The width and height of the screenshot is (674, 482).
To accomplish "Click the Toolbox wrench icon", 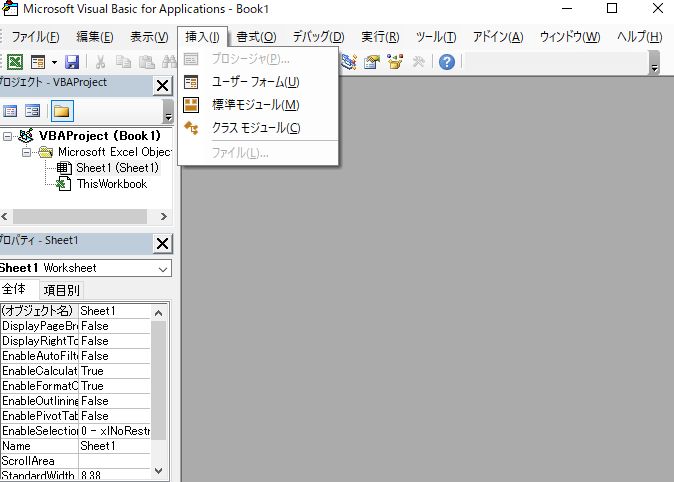I will coord(418,62).
